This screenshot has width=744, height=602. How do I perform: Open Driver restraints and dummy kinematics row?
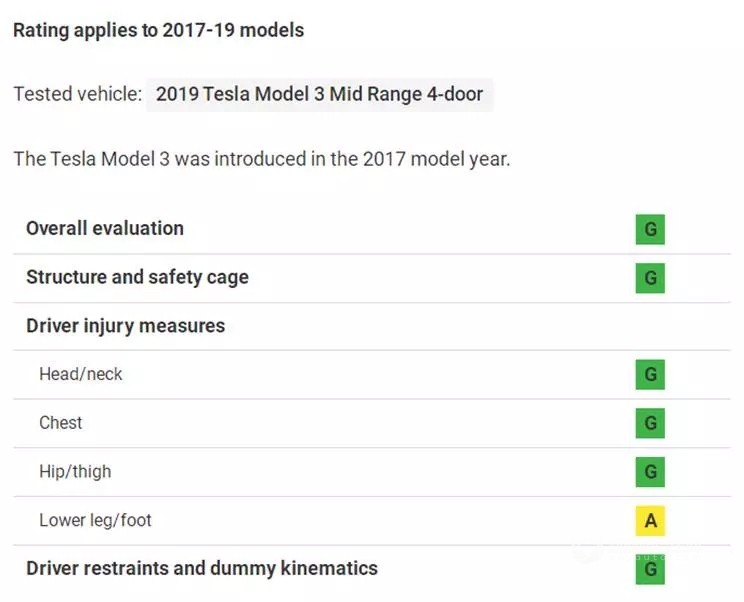pos(202,568)
